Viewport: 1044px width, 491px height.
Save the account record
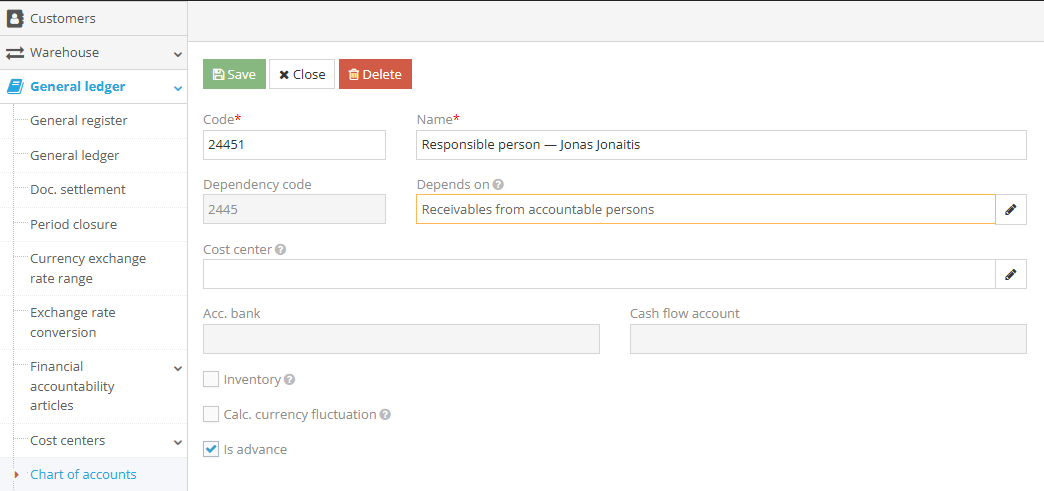point(234,75)
